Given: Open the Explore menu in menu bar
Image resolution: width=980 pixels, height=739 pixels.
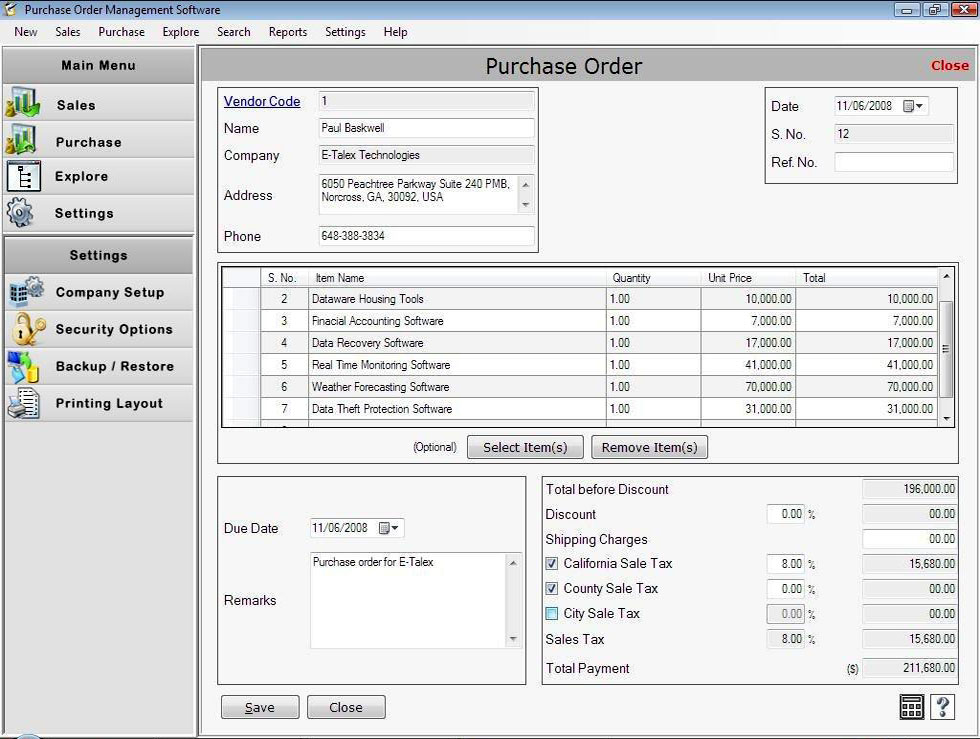Looking at the screenshot, I should (x=181, y=32).
